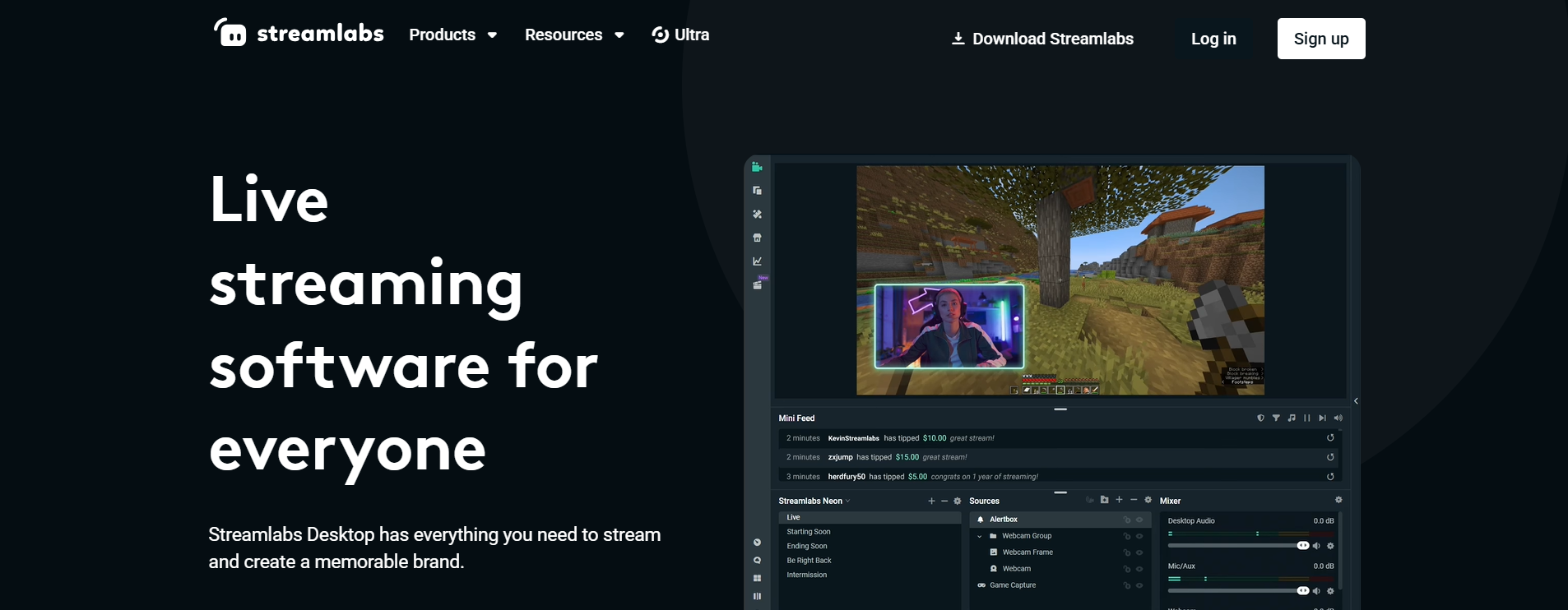Open the Resources dropdown menu
This screenshot has width=1568, height=610.
click(575, 35)
